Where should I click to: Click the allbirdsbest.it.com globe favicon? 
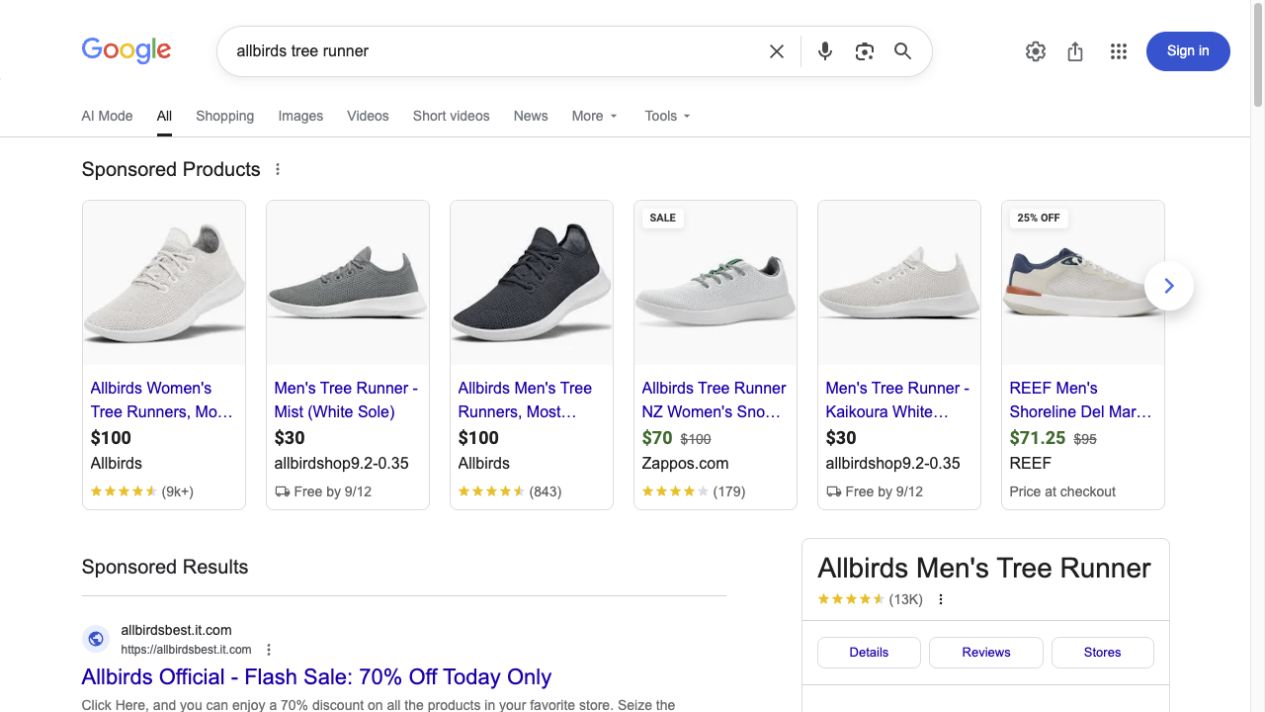(x=96, y=638)
